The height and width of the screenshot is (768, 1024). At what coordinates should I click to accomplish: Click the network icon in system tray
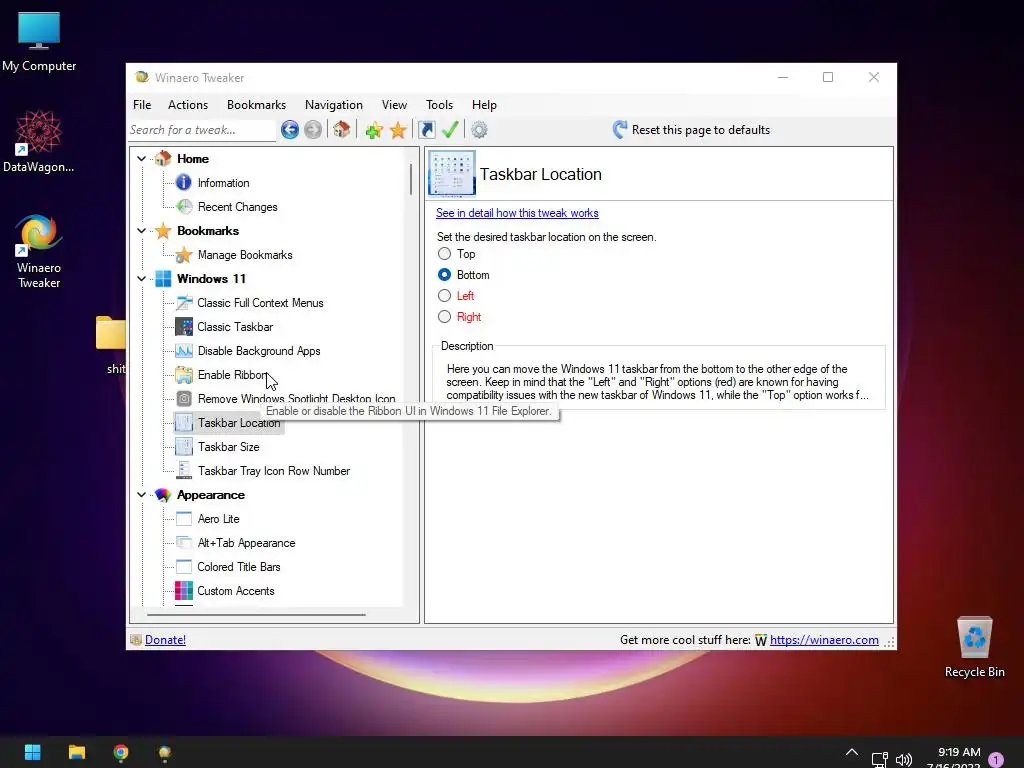pyautogui.click(x=880, y=760)
